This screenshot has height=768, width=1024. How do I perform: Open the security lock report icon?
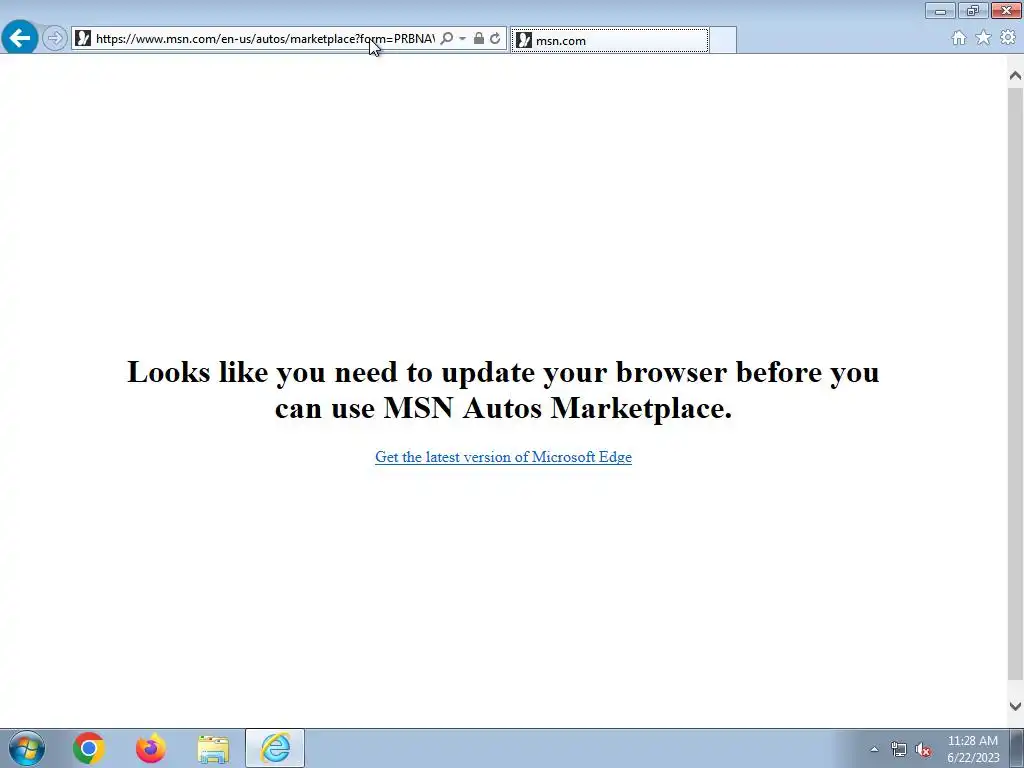pyautogui.click(x=479, y=39)
